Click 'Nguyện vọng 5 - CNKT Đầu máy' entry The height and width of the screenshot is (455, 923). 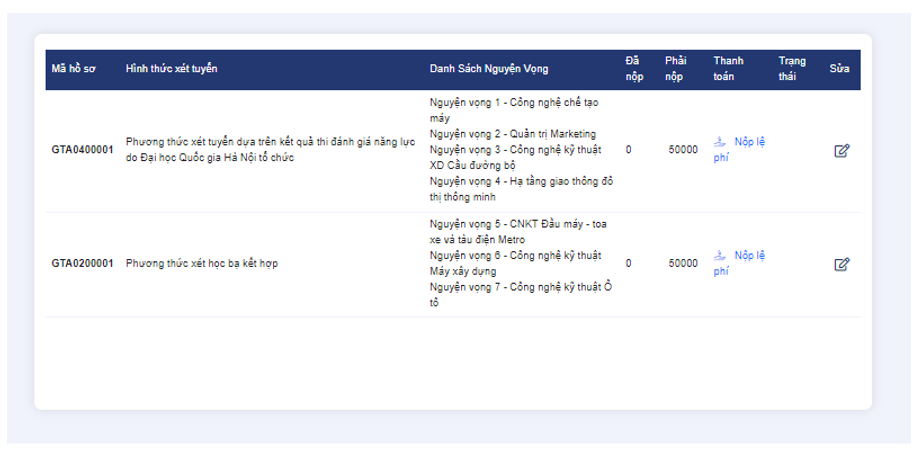point(519,224)
